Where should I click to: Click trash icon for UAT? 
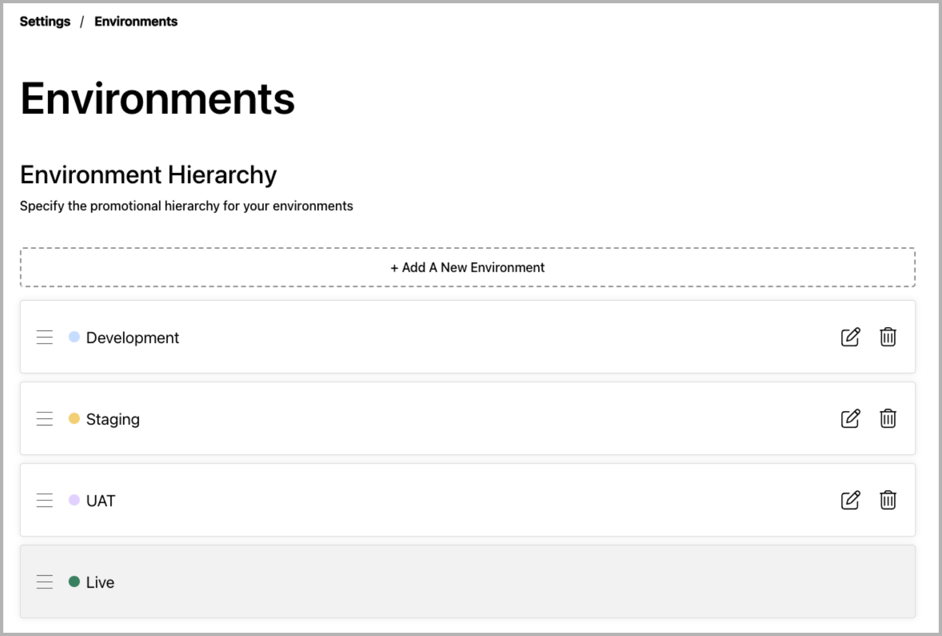888,500
